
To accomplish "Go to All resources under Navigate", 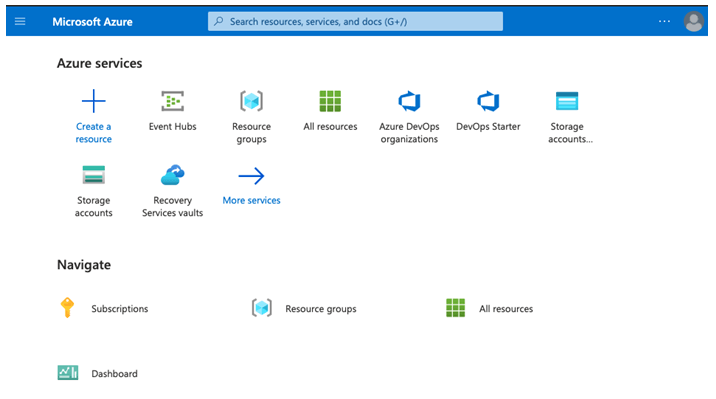I will pos(506,309).
